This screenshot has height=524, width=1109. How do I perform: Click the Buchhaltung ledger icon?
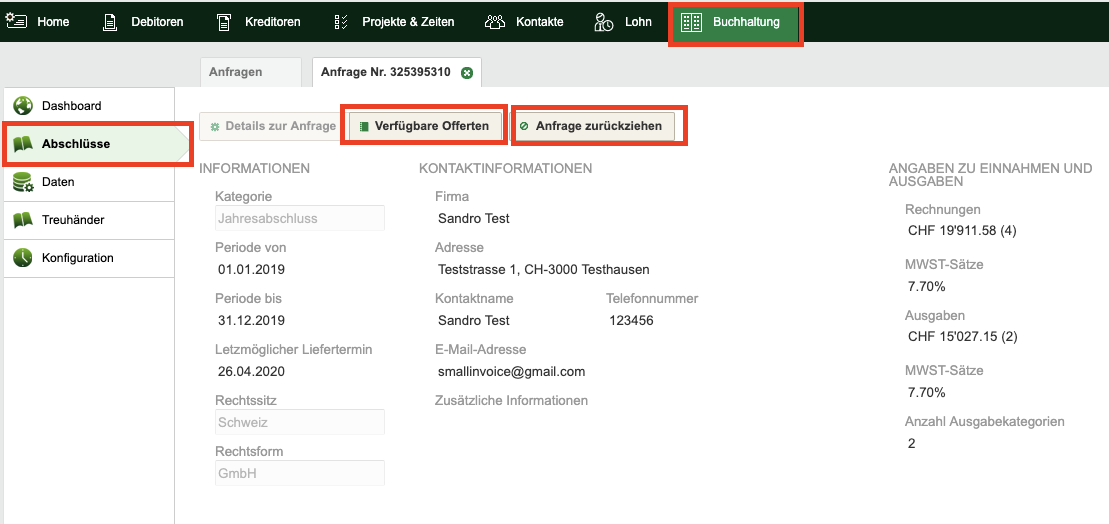691,23
